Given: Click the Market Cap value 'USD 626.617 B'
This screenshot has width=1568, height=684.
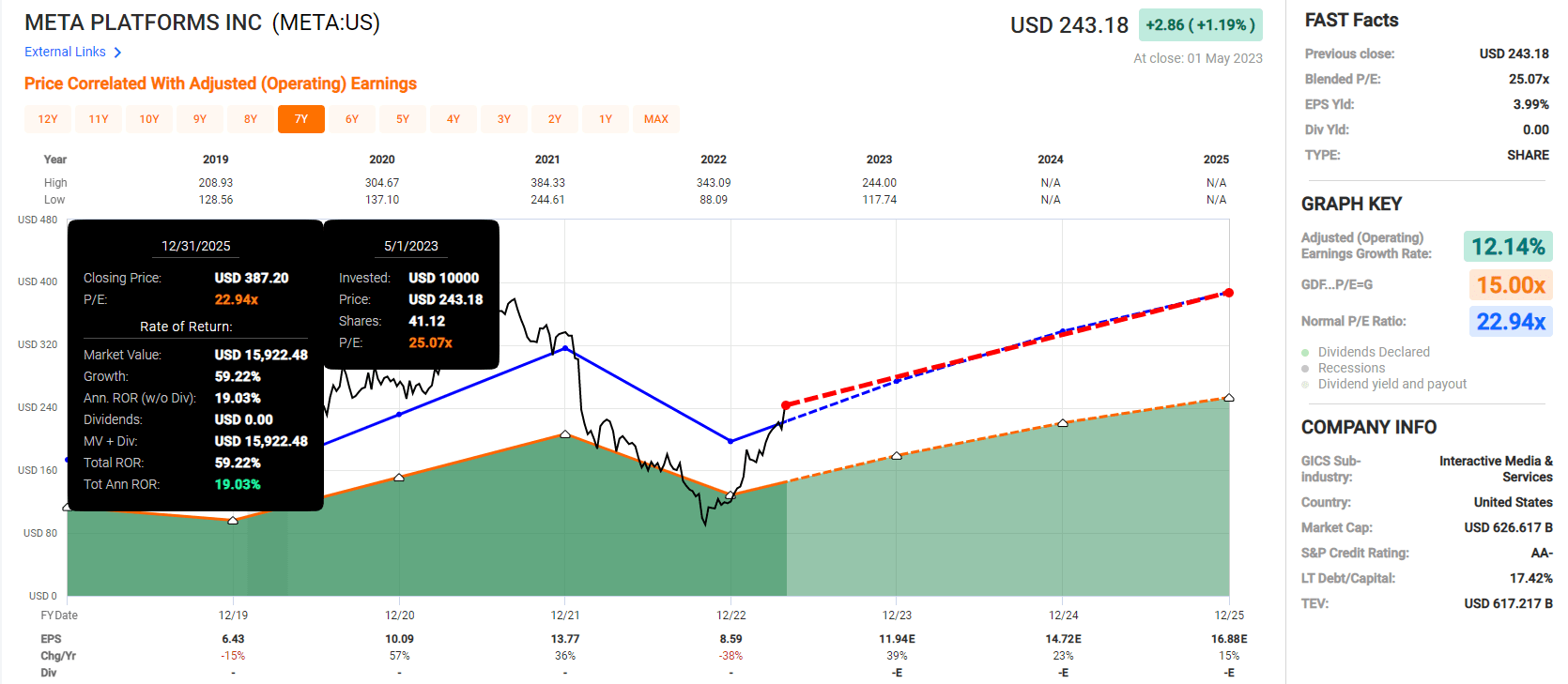Looking at the screenshot, I should (1508, 527).
